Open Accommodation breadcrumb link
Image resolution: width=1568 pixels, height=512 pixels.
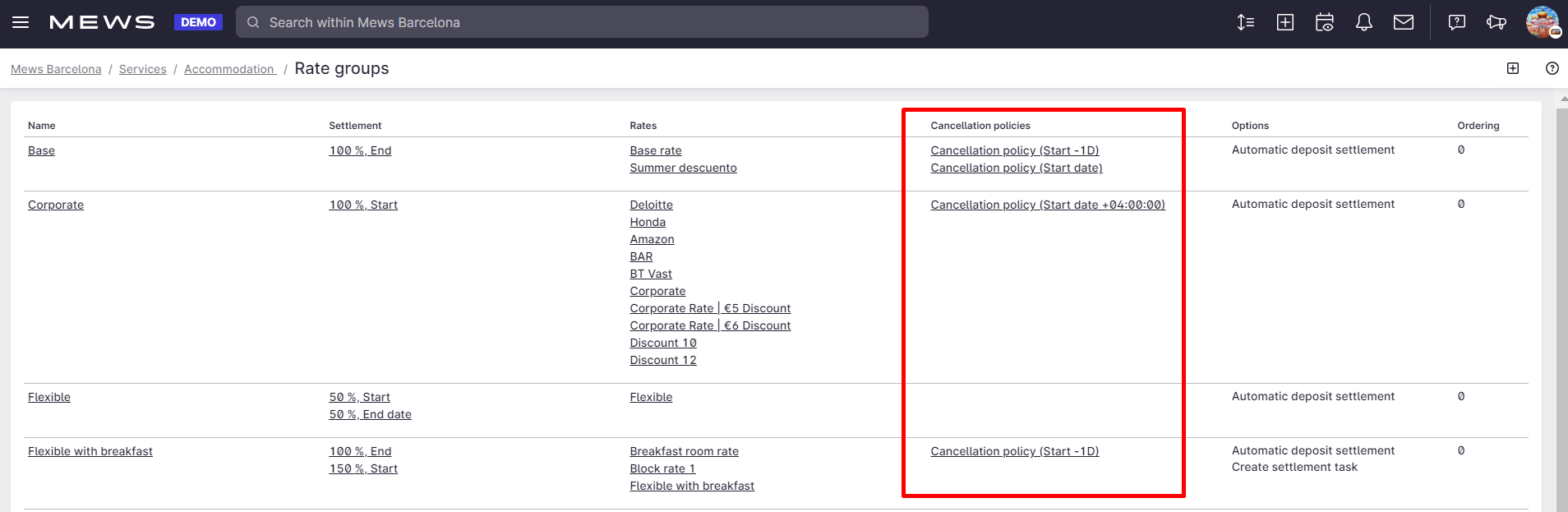click(229, 69)
